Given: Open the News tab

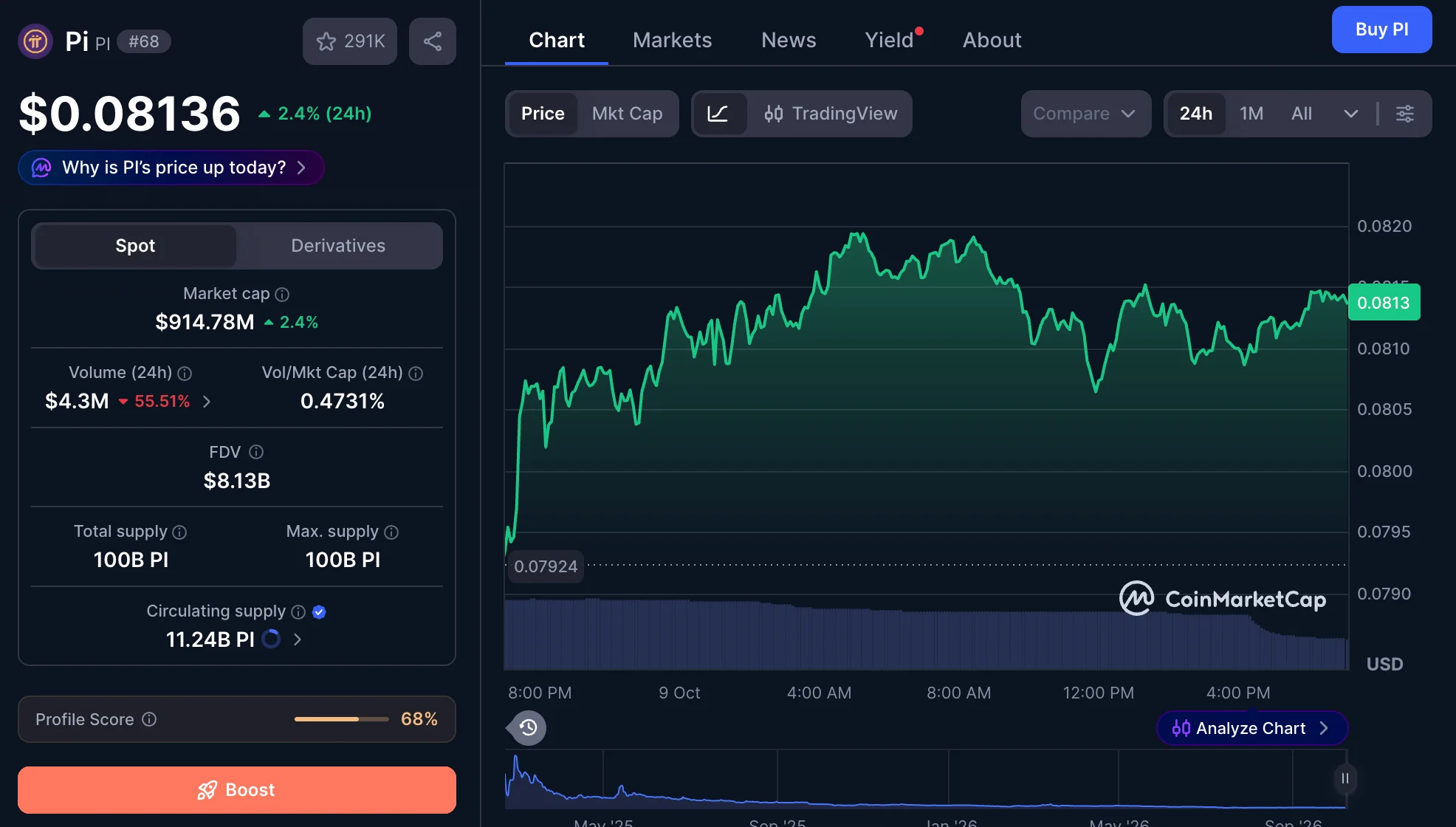Looking at the screenshot, I should click(789, 40).
